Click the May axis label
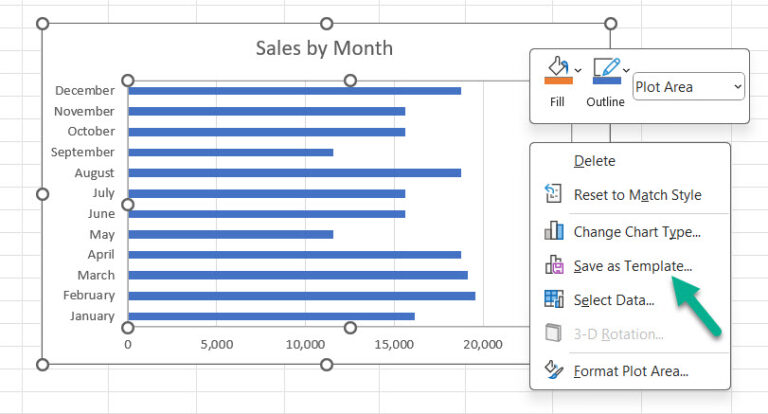The width and height of the screenshot is (768, 414). (102, 235)
